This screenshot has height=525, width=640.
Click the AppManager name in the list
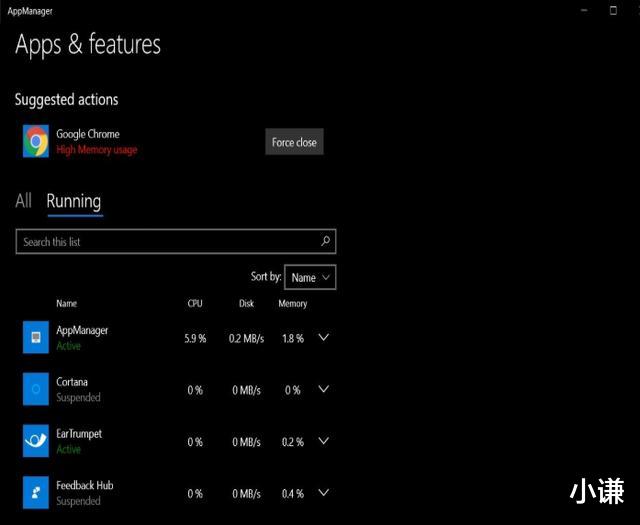82,331
